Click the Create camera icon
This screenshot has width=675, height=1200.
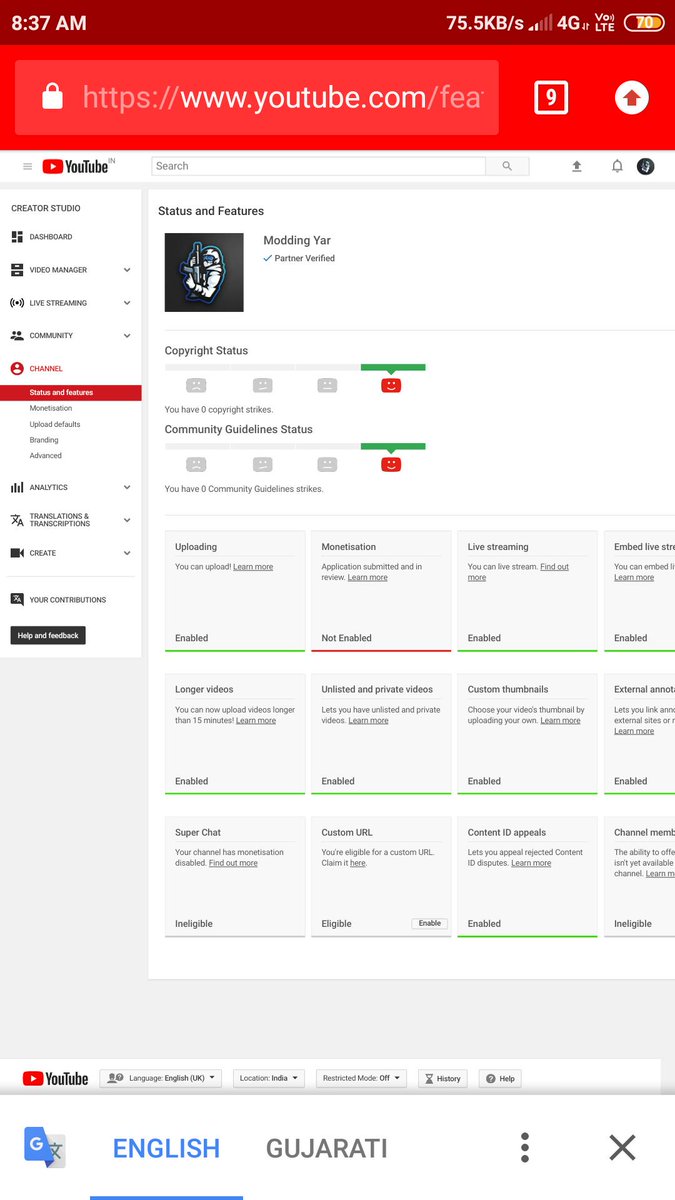pyautogui.click(x=17, y=553)
